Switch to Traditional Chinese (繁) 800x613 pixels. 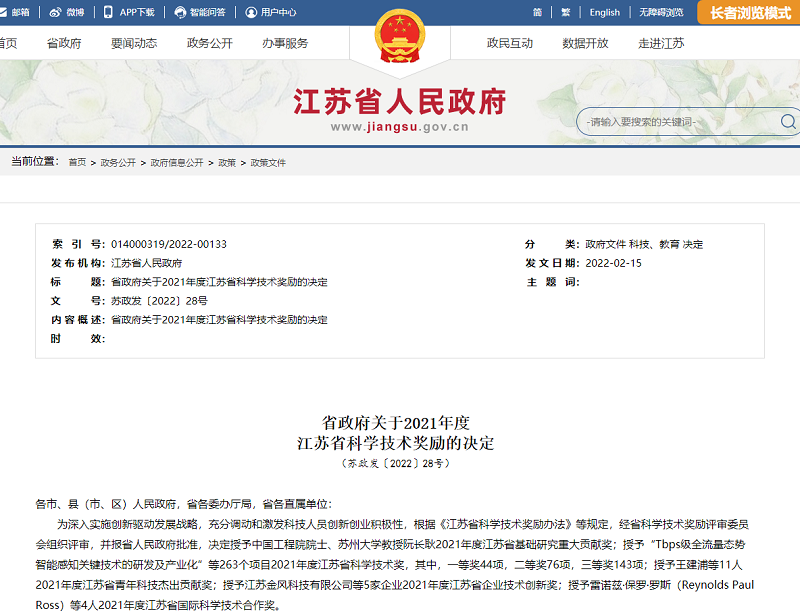[x=565, y=13]
